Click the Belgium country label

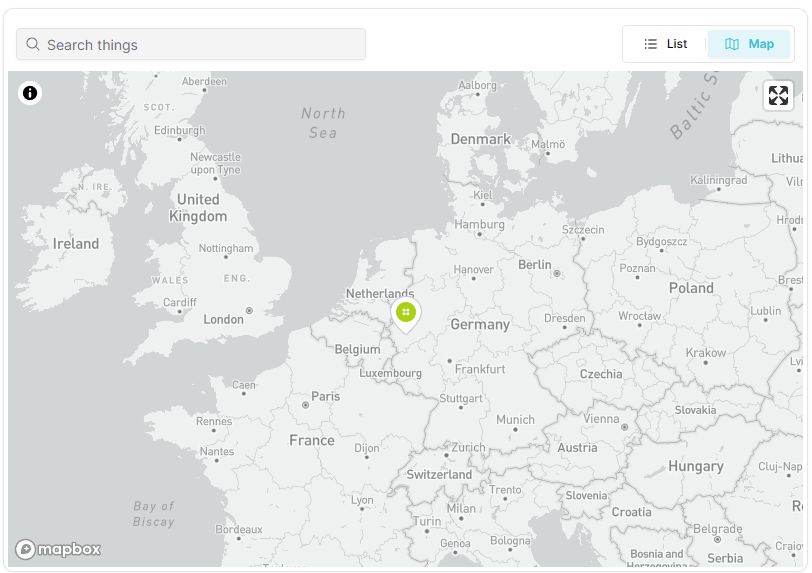[x=357, y=349]
